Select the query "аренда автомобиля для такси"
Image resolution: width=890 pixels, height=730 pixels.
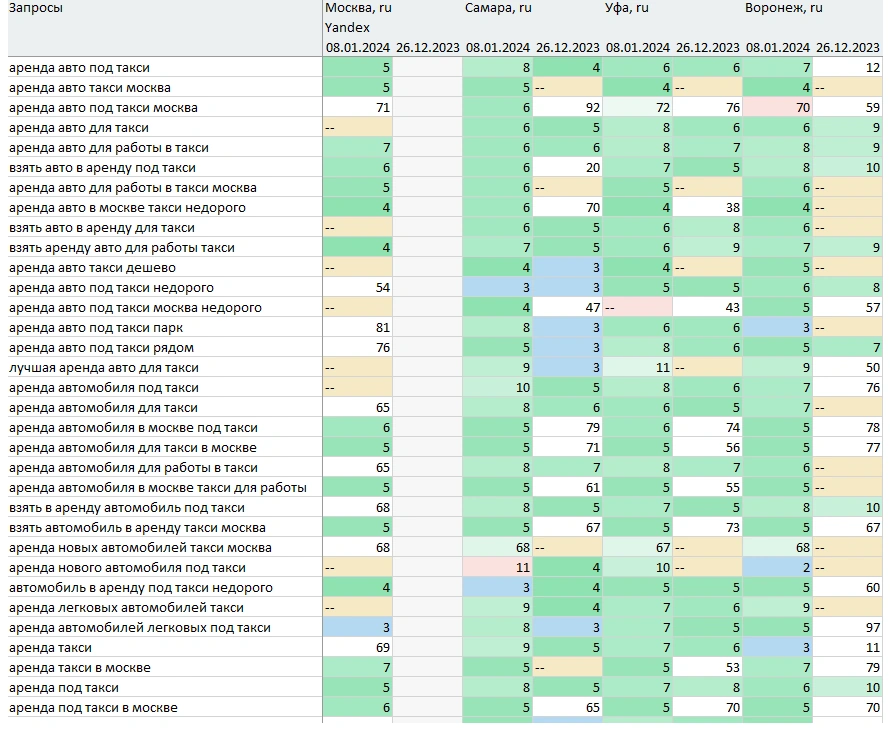[103, 408]
